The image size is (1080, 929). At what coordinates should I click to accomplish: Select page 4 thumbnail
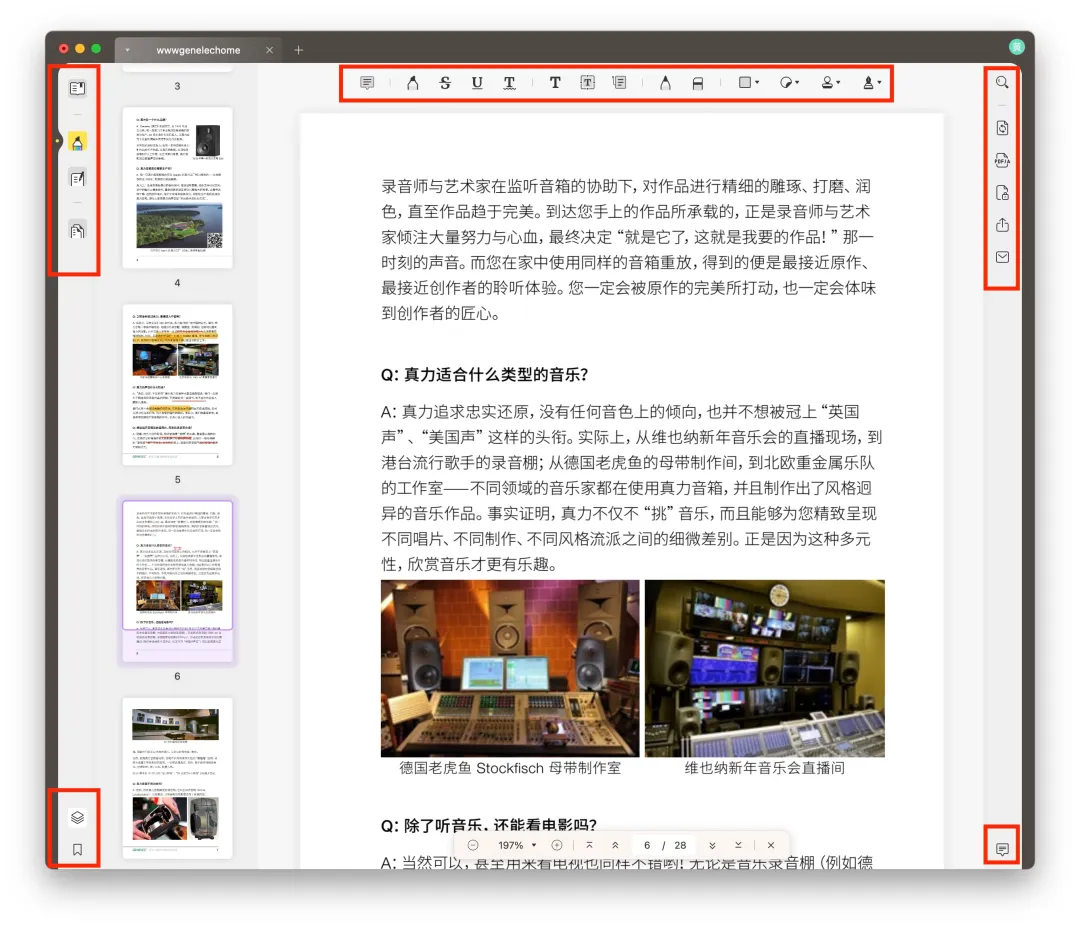(x=178, y=187)
